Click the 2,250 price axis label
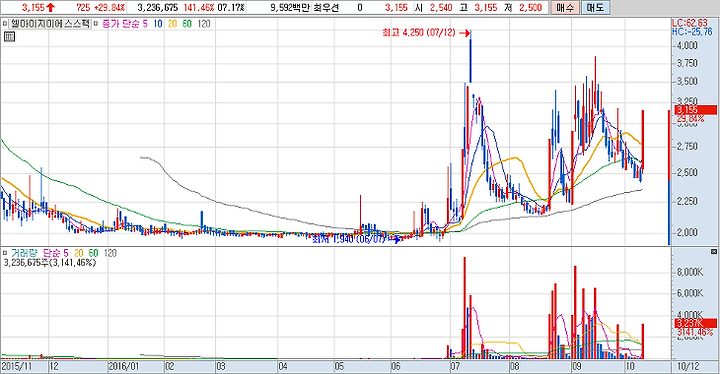Viewport: 720px width, 374px height. [687, 201]
